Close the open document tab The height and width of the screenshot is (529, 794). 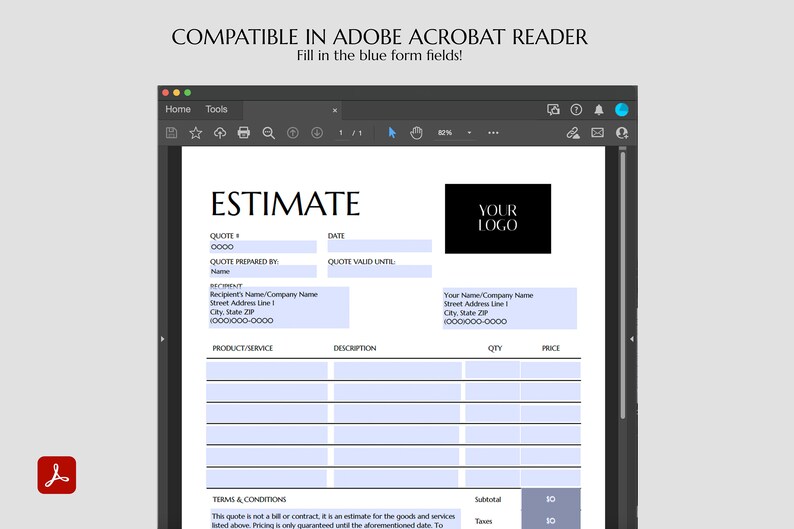click(335, 110)
